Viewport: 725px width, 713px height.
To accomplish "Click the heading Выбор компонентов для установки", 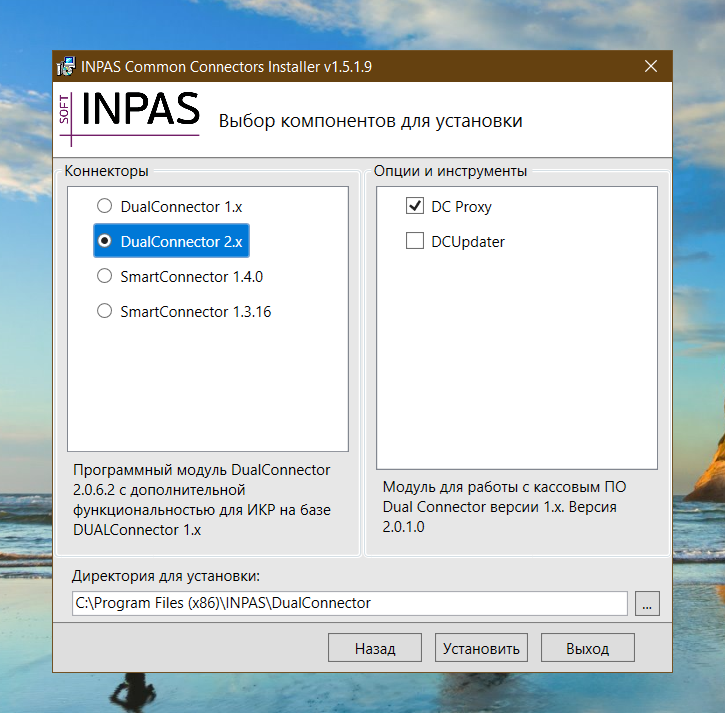I will pos(370,122).
